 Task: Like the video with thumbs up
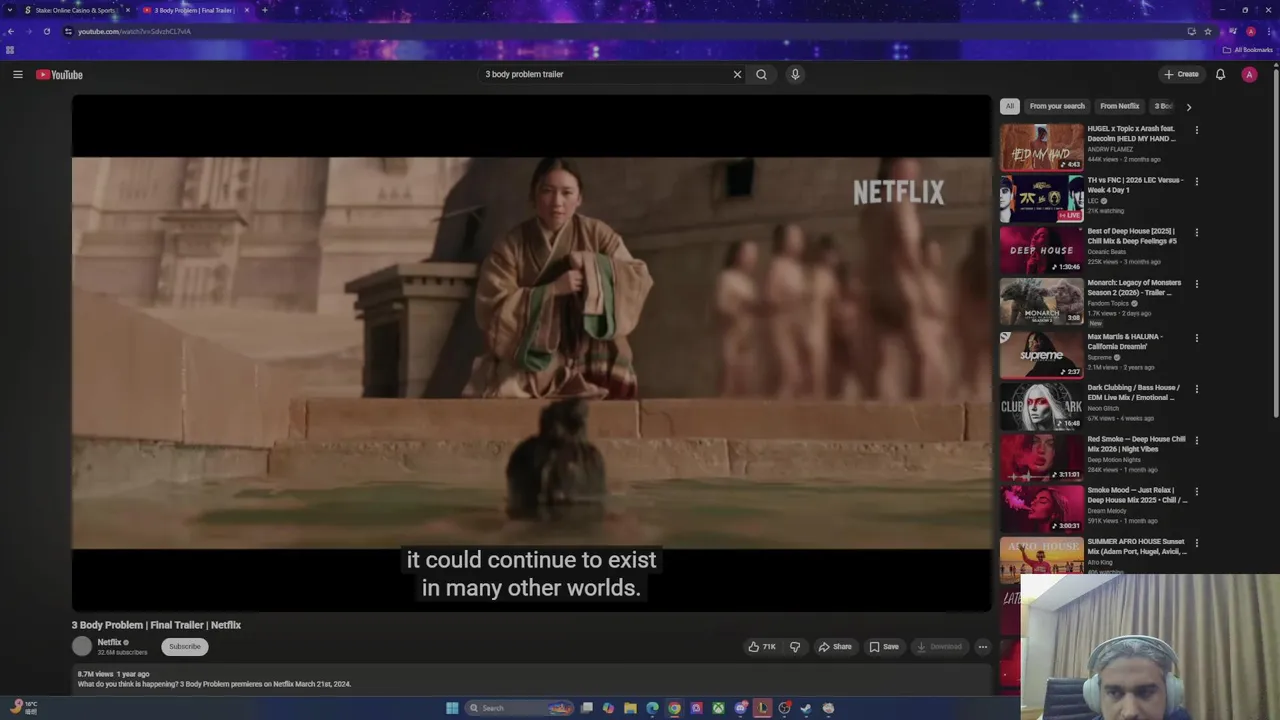point(762,646)
